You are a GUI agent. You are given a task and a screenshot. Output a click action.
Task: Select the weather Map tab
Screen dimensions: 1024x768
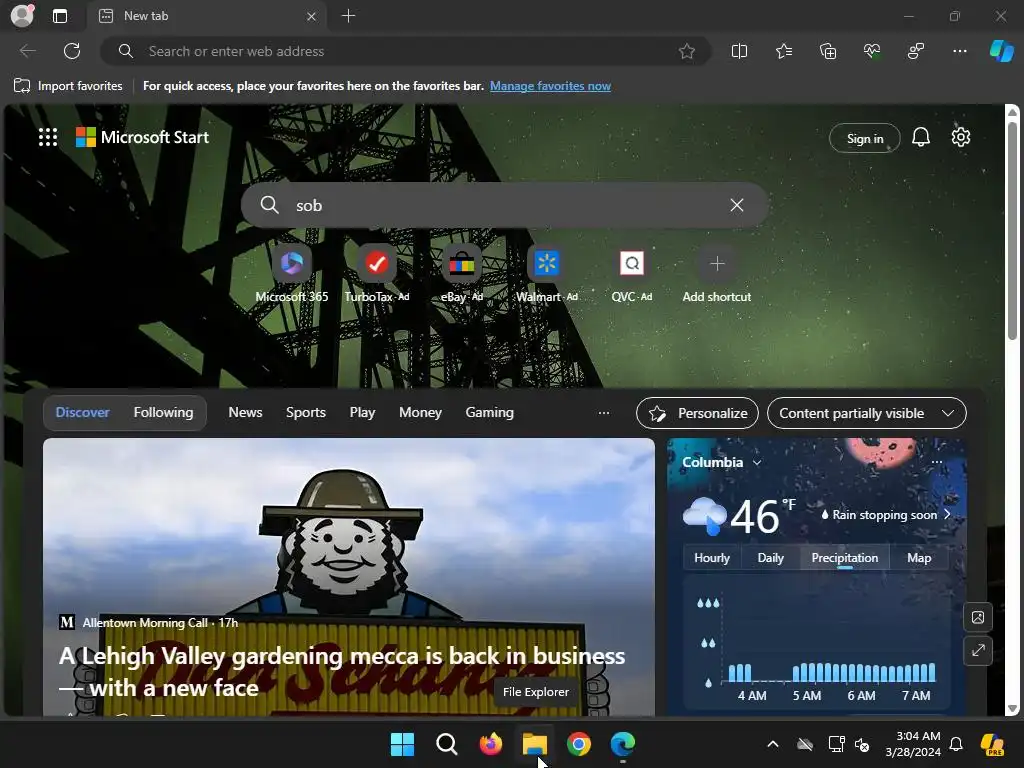pyautogui.click(x=918, y=558)
